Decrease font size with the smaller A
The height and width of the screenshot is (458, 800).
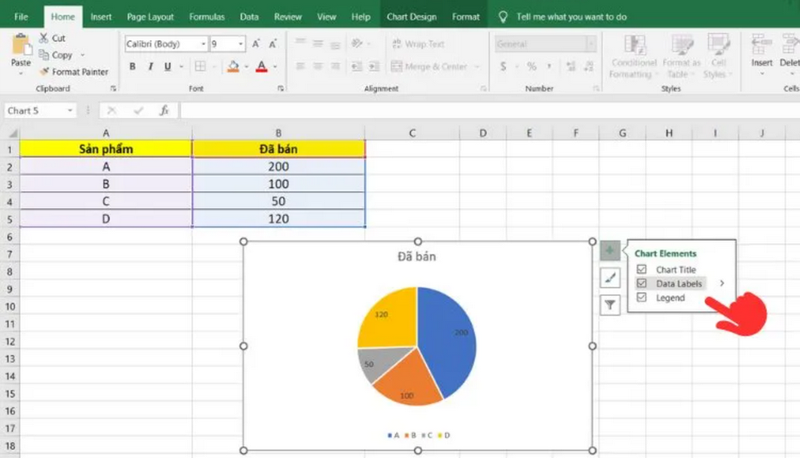tap(273, 44)
